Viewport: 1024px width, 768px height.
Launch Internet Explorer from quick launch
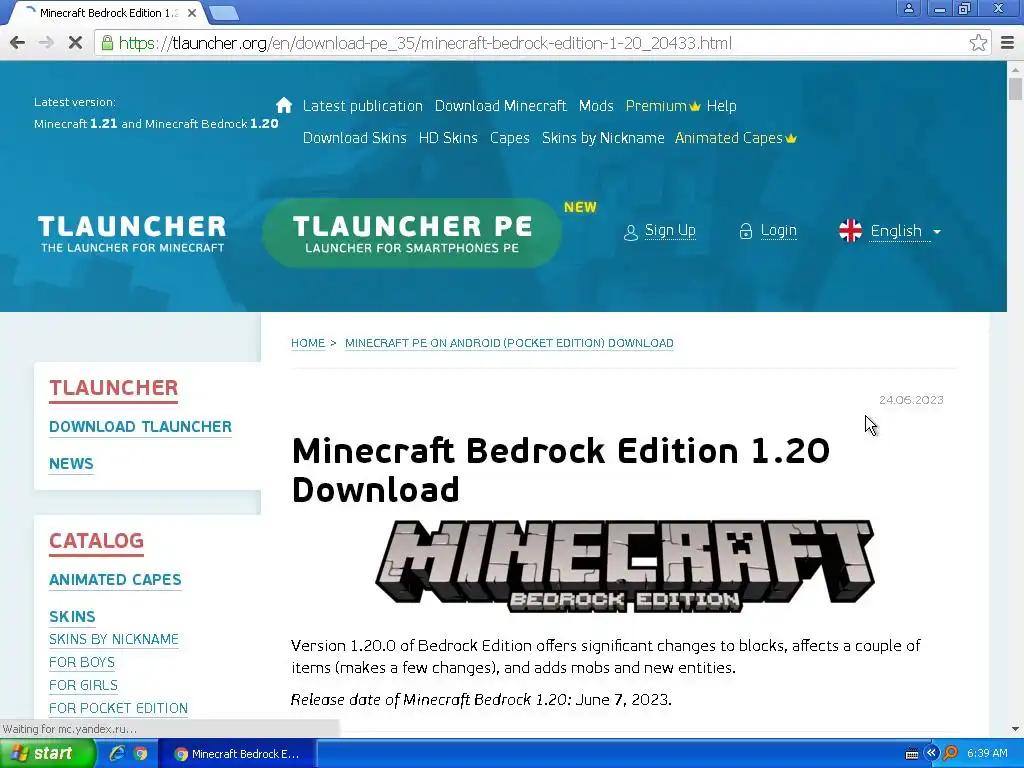(x=117, y=754)
